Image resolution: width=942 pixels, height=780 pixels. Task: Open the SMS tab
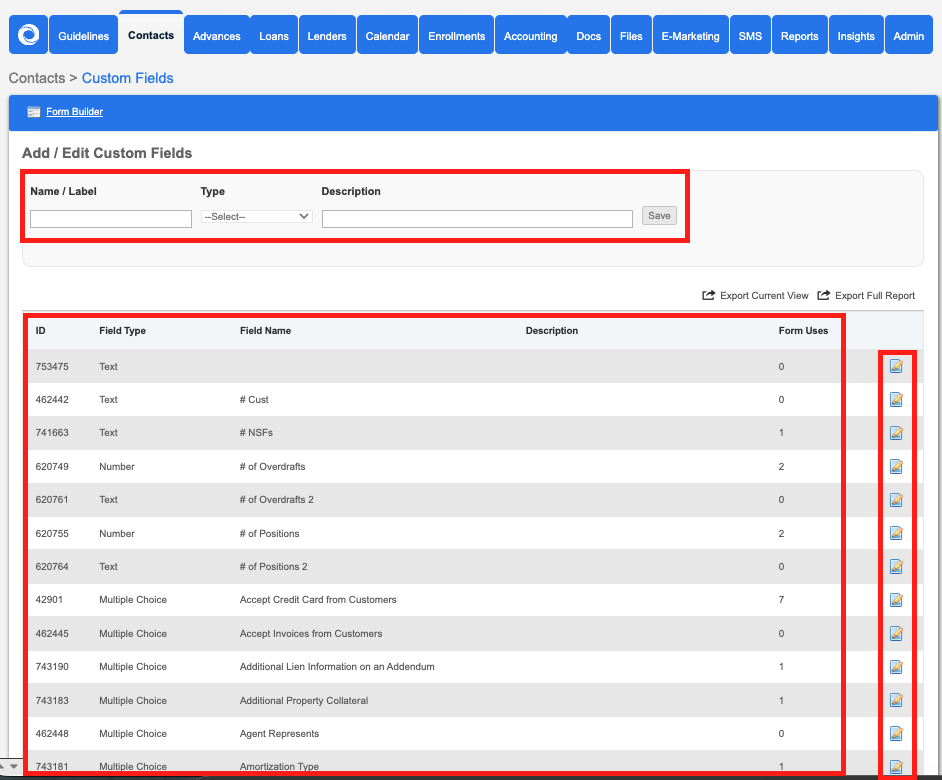click(x=750, y=36)
